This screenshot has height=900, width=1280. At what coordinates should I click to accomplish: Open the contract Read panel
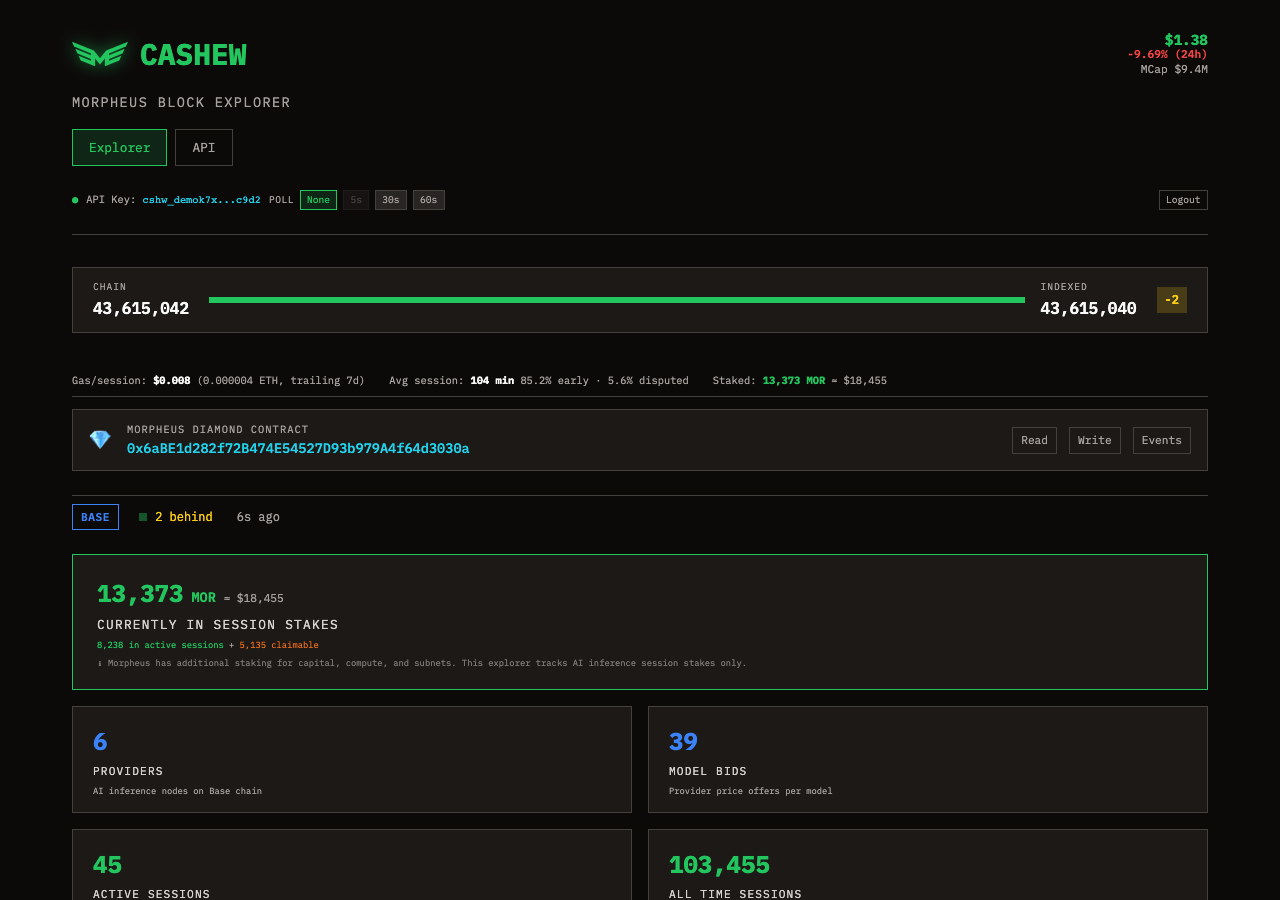pyautogui.click(x=1034, y=440)
